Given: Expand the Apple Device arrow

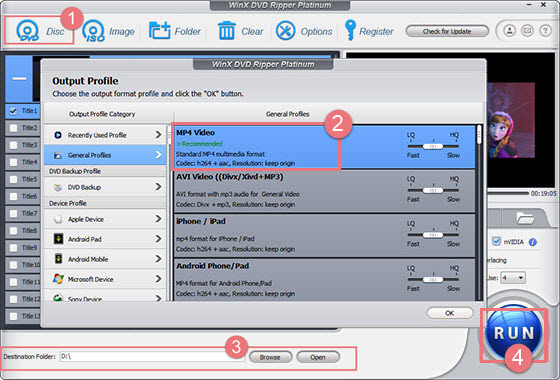Looking at the screenshot, I should point(158,219).
